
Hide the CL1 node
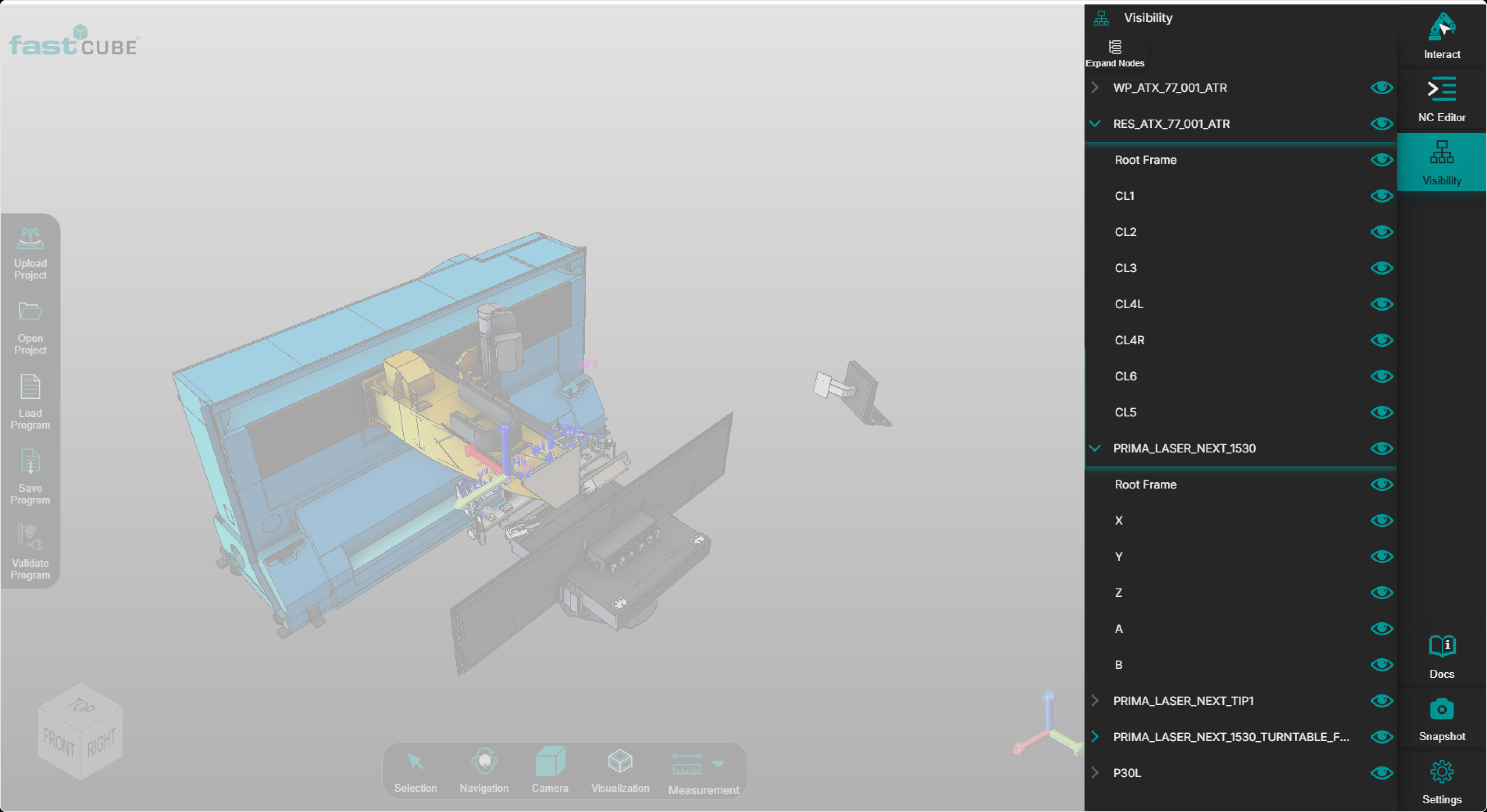(1381, 196)
